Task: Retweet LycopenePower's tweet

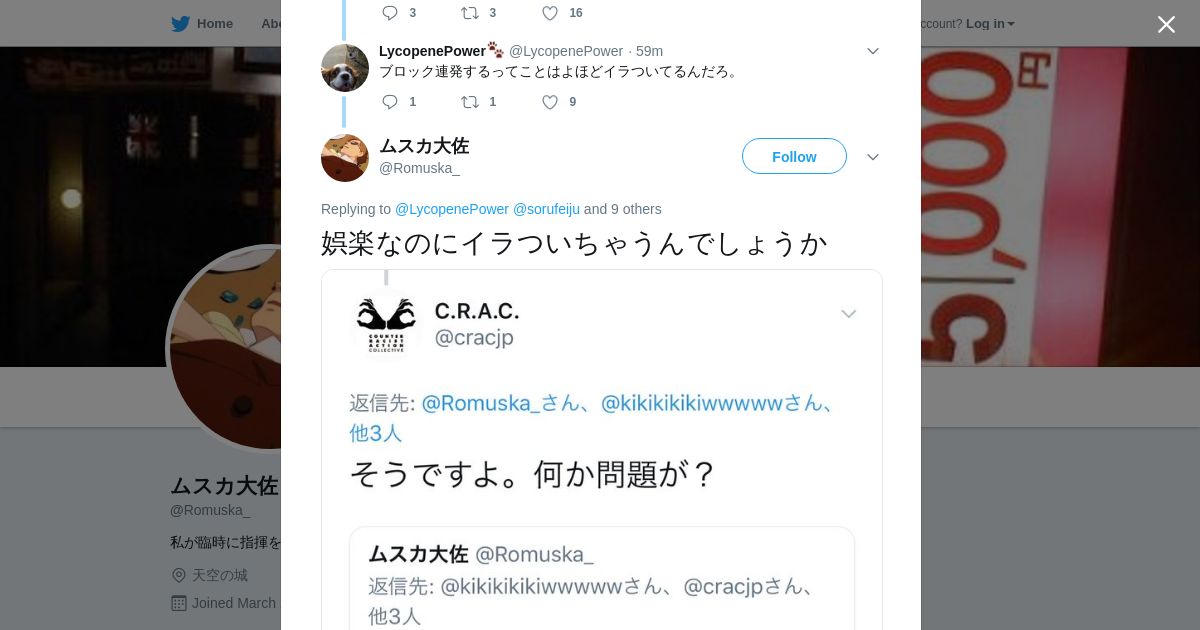Action: click(x=470, y=102)
